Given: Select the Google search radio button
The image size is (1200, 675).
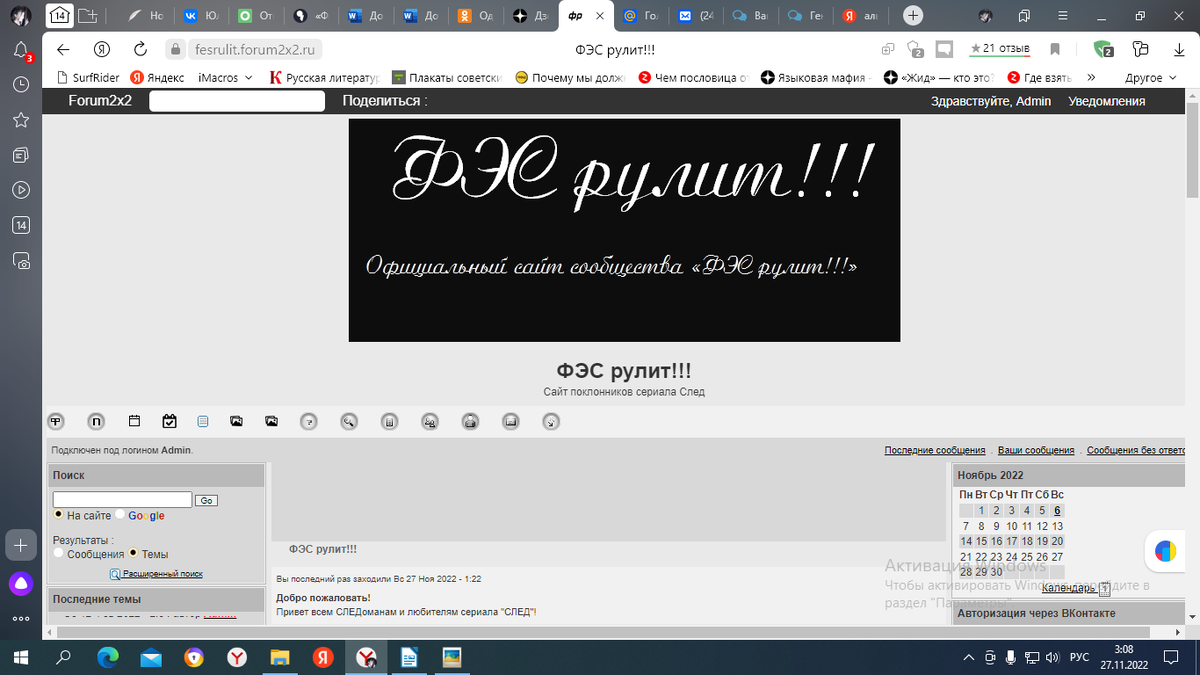Looking at the screenshot, I should (x=120, y=515).
